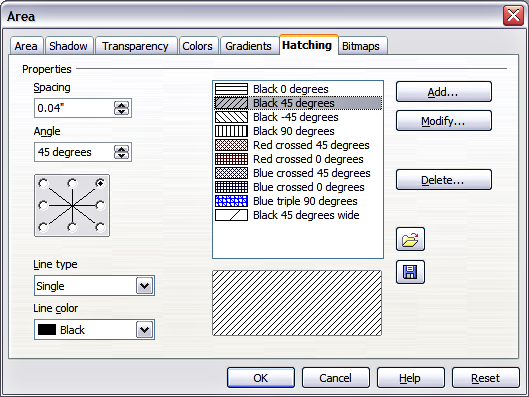529x397 pixels.
Task: Open the Line color dropdown
Action: click(144, 330)
